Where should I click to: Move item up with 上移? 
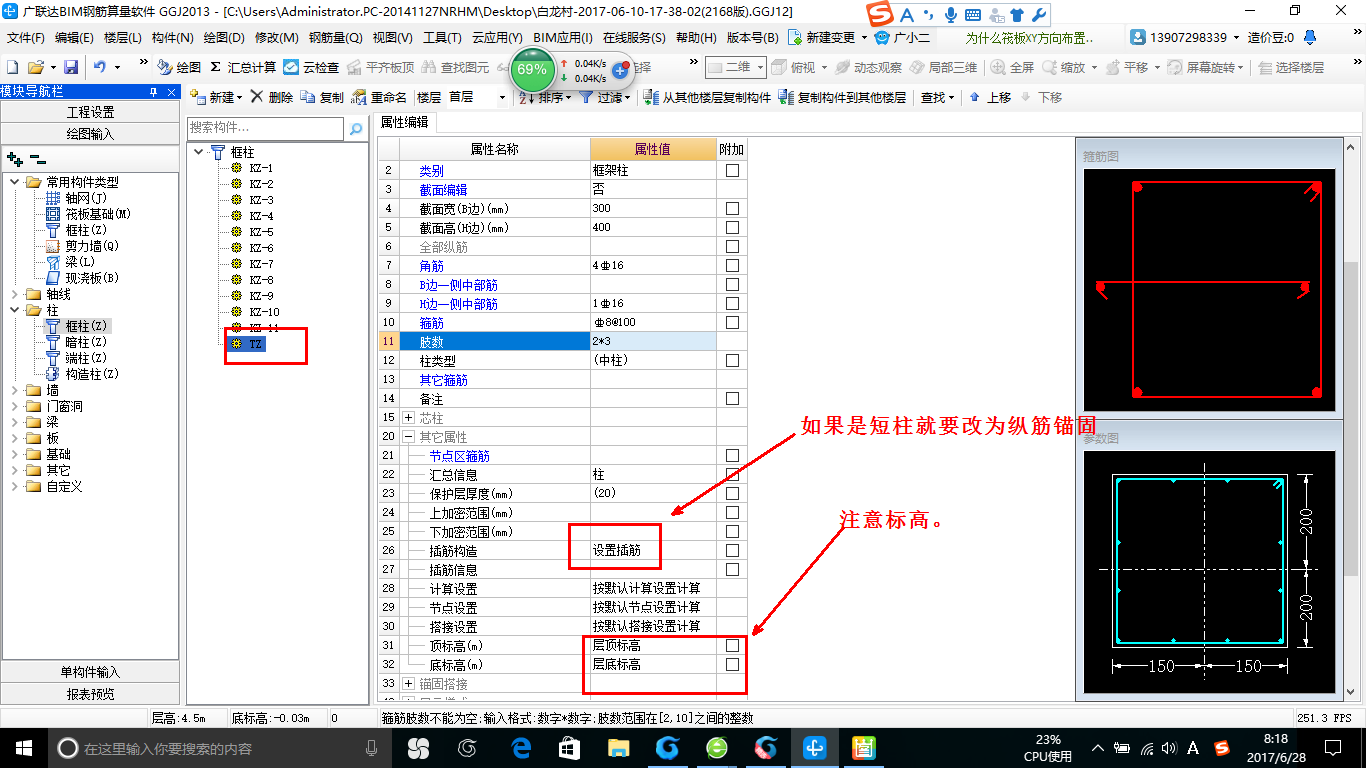point(990,97)
